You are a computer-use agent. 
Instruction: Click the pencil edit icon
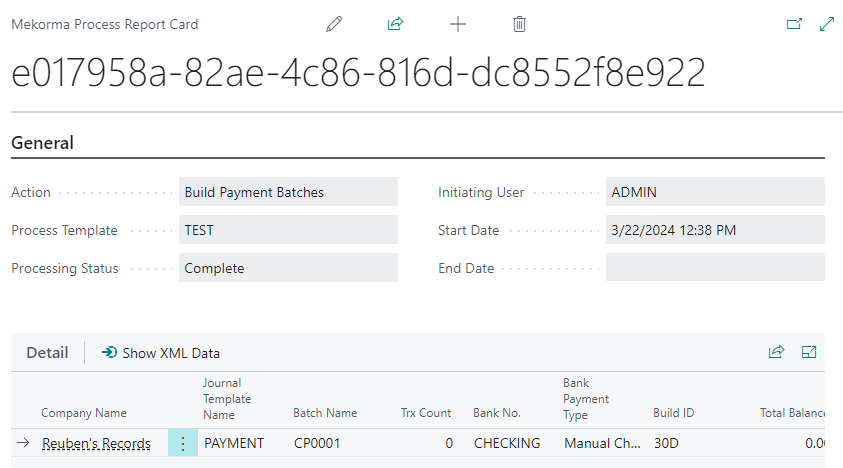coord(334,24)
